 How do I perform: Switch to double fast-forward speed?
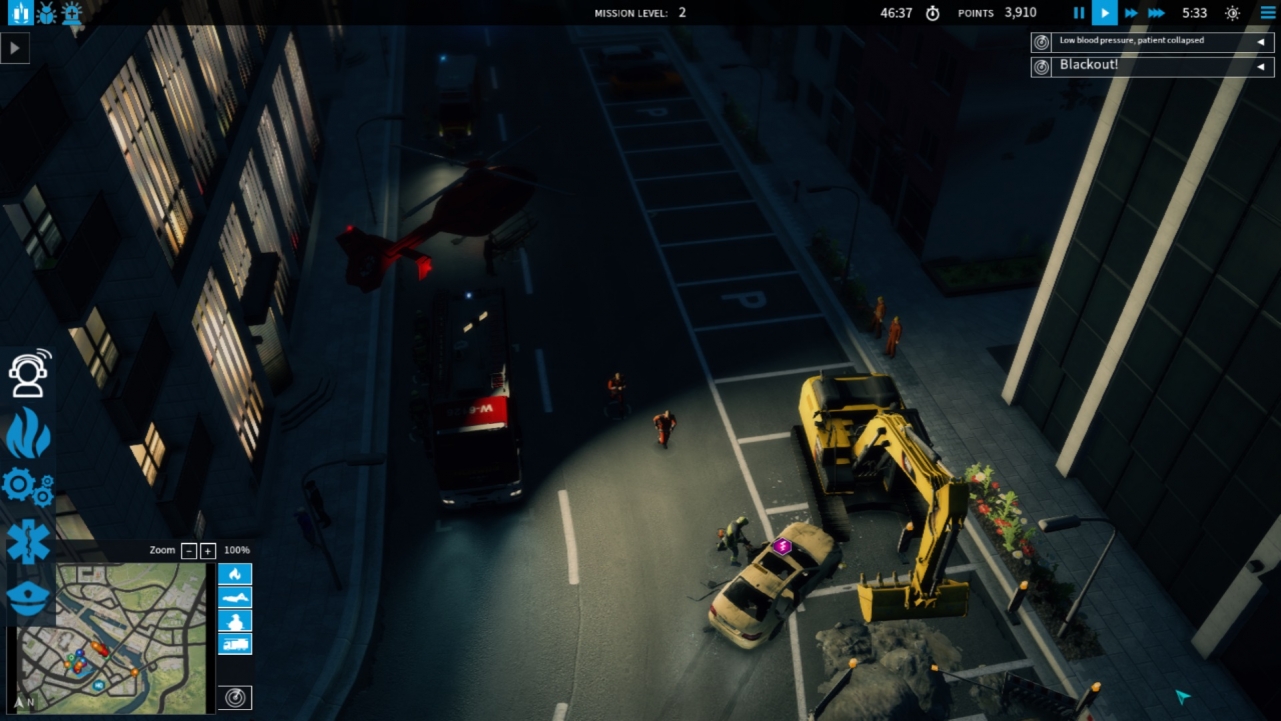tap(1131, 13)
